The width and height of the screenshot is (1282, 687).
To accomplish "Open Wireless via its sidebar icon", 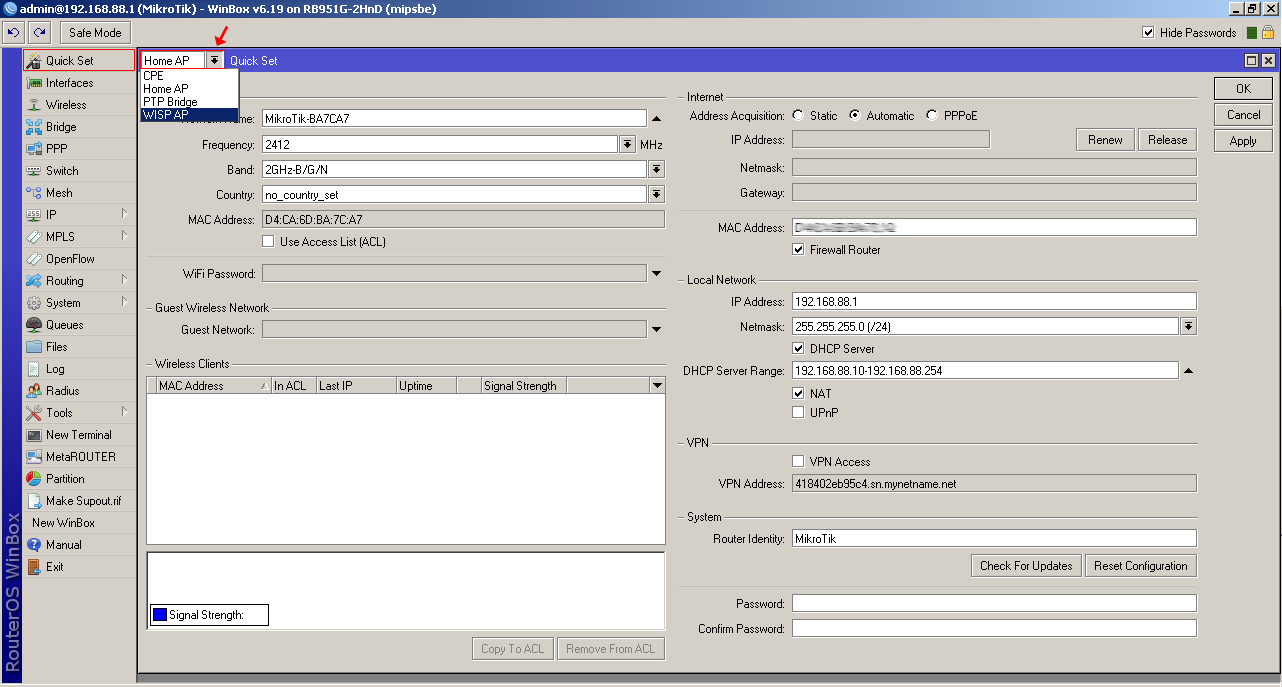I will (x=34, y=105).
